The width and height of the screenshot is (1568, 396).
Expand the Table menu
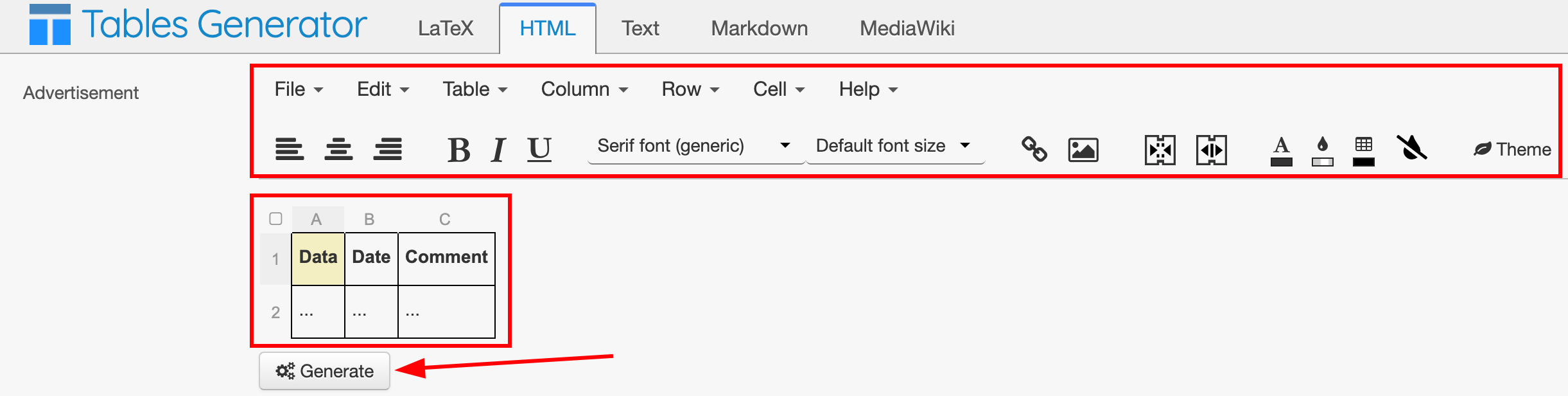475,89
